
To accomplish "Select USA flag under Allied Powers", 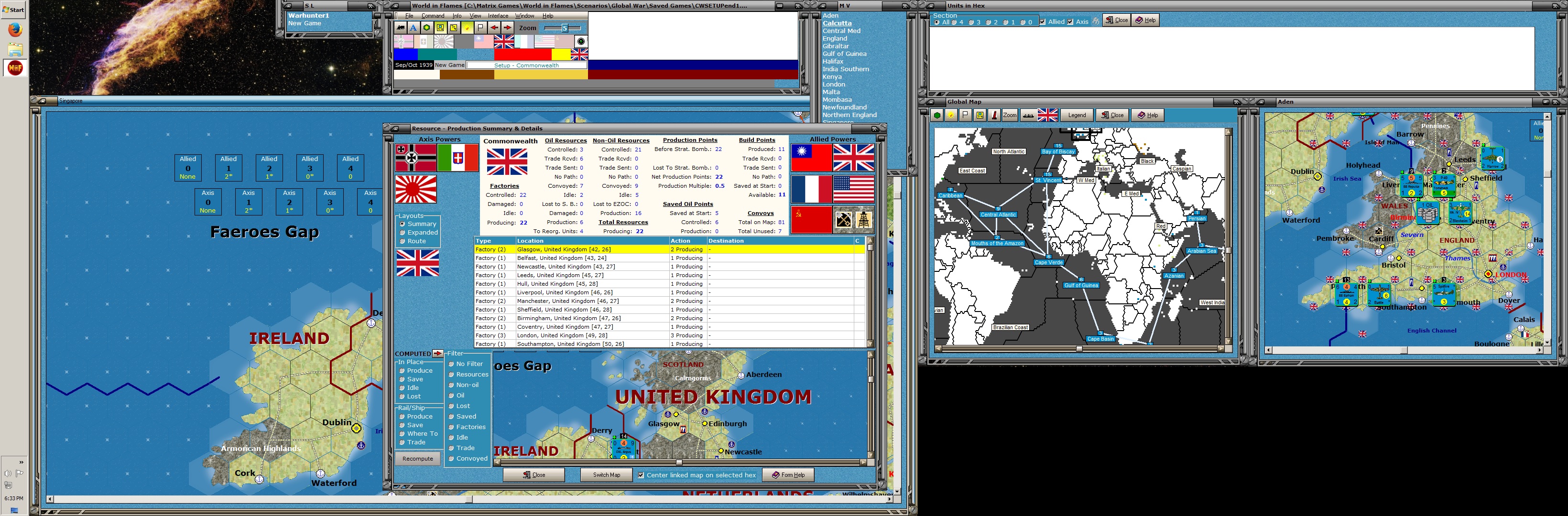I will [853, 189].
